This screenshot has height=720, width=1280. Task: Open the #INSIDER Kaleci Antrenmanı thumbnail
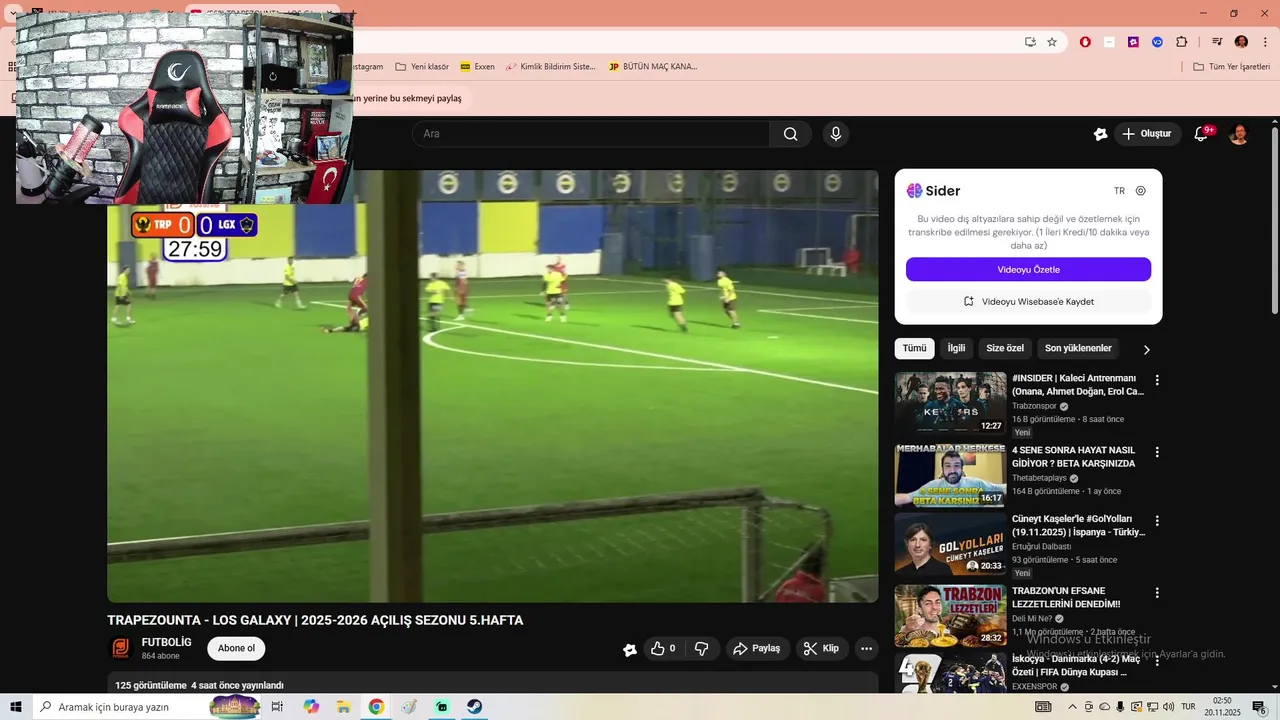tap(950, 403)
